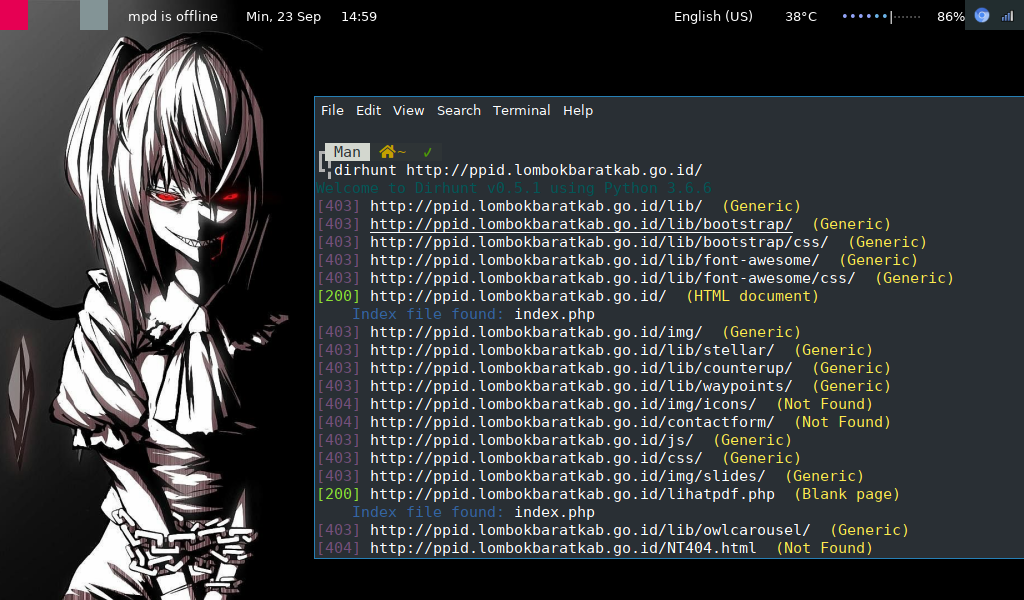Image resolution: width=1024 pixels, height=600 pixels.
Task: Click the NT404.html URL line
Action: click(563, 548)
